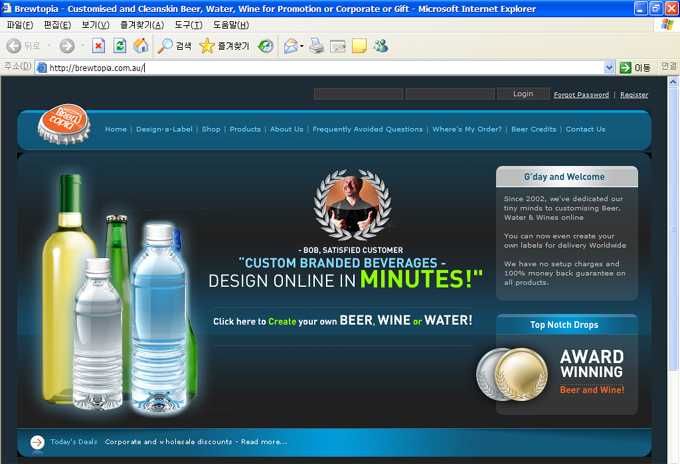Open the 보기(V) menu
The height and width of the screenshot is (464, 680).
pos(95,25)
